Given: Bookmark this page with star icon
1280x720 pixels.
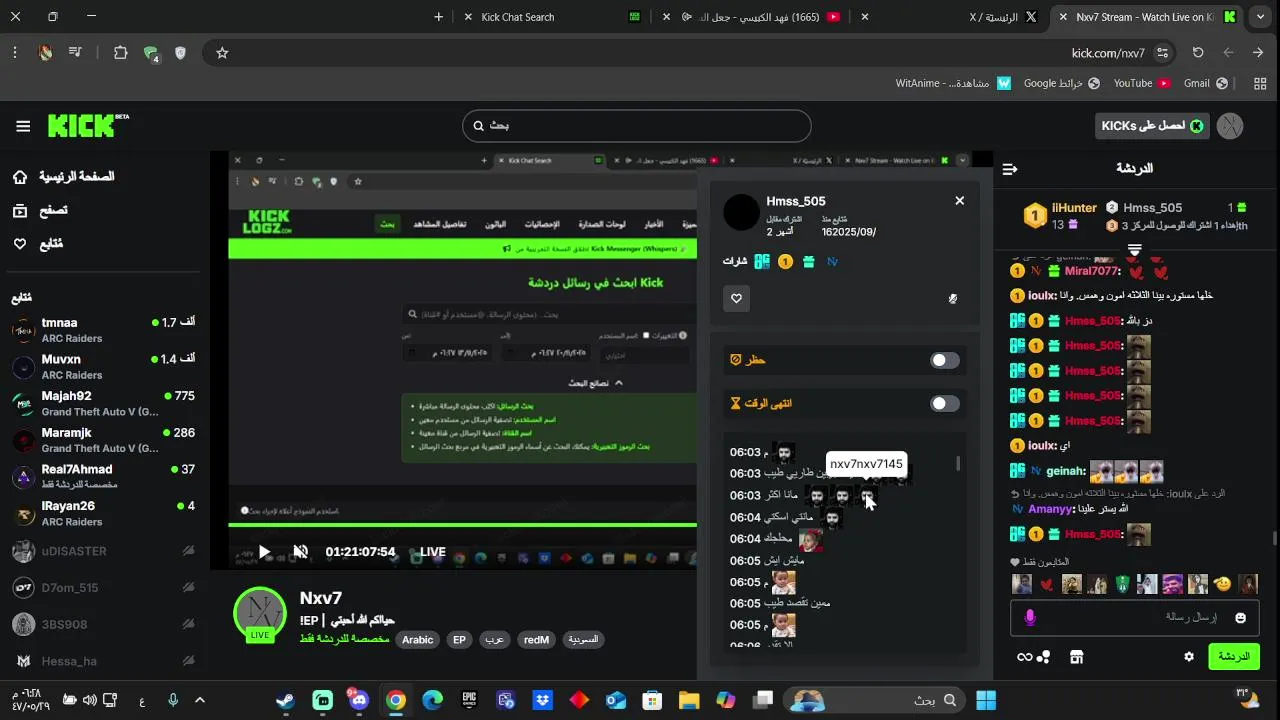Looking at the screenshot, I should [222, 53].
